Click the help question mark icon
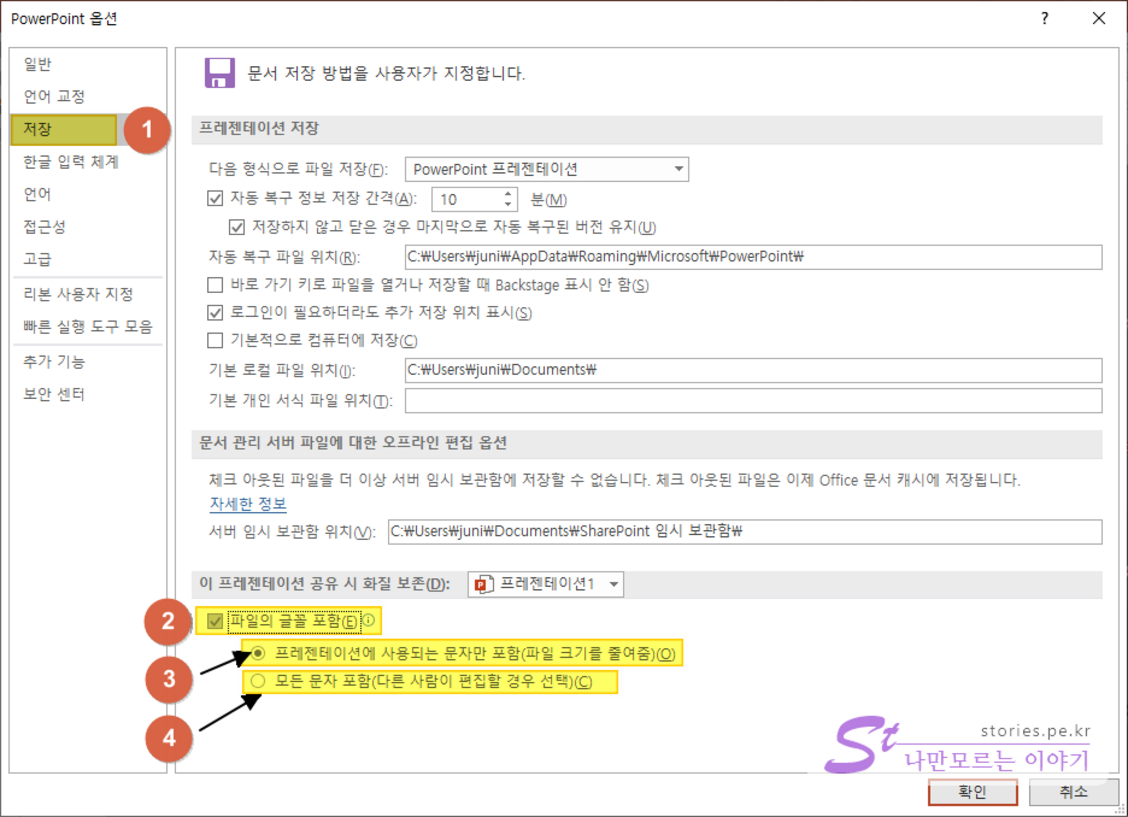1128x817 pixels. (1045, 19)
